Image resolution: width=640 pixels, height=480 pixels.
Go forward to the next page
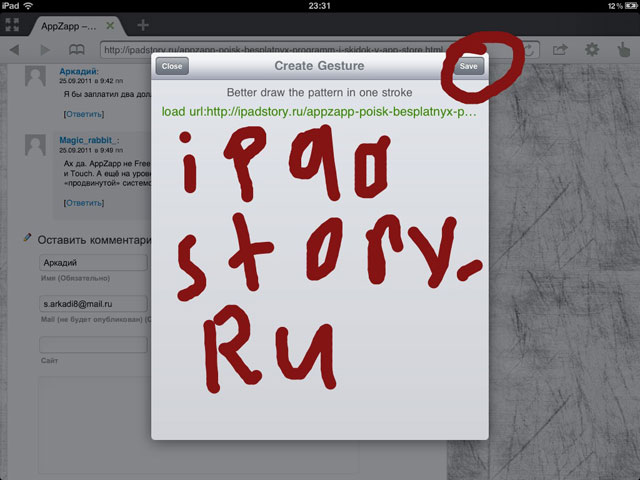pos(45,49)
